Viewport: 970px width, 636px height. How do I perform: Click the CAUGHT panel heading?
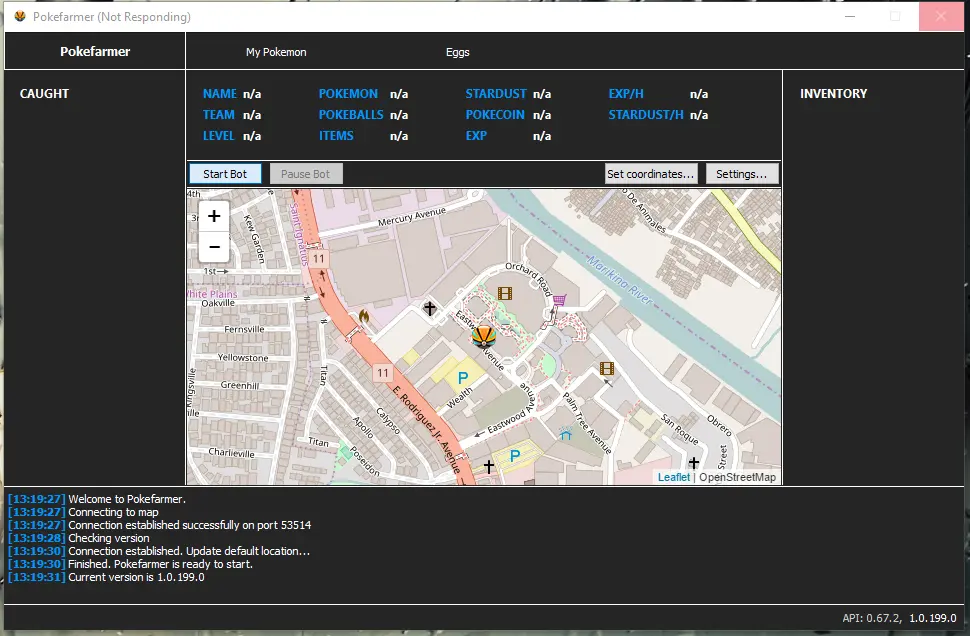click(44, 93)
